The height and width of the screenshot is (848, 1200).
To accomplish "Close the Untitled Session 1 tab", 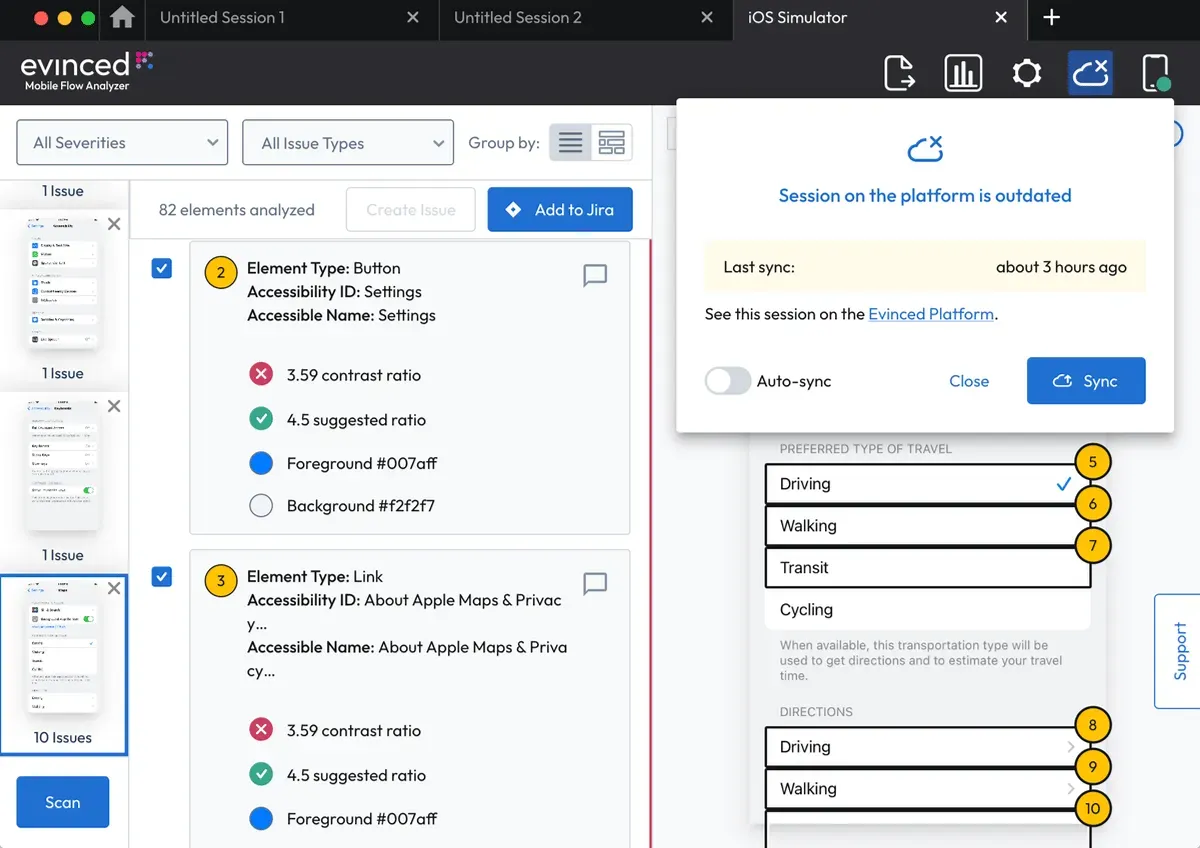I will click(x=413, y=18).
